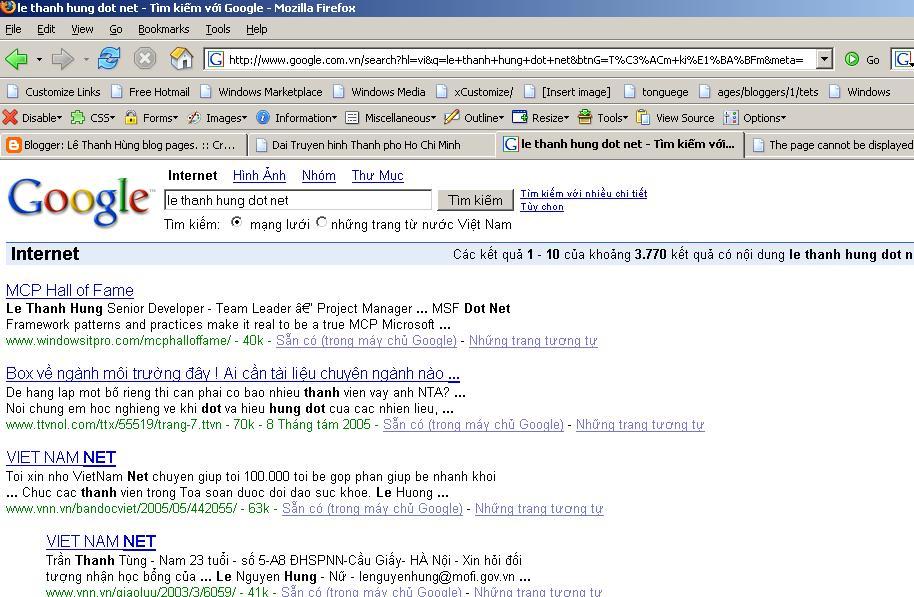Screen dimensions: 914x597
Task: Open the xCustomize/ bookmark
Action: click(474, 92)
